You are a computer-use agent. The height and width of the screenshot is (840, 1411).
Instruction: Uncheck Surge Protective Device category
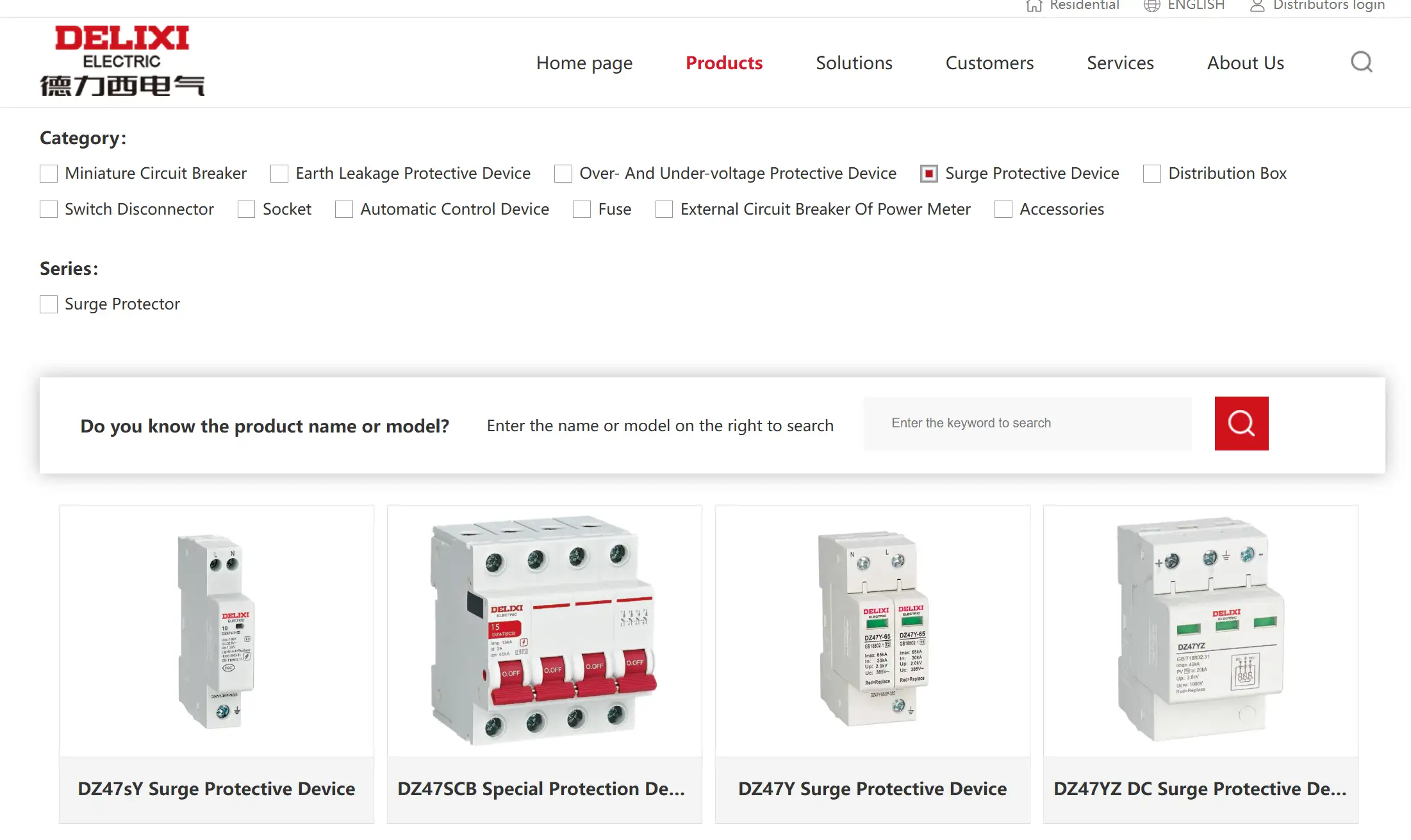[929, 174]
